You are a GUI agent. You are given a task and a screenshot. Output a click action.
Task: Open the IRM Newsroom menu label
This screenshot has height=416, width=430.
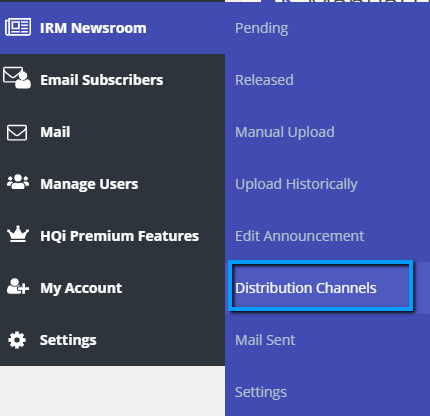pyautogui.click(x=93, y=28)
